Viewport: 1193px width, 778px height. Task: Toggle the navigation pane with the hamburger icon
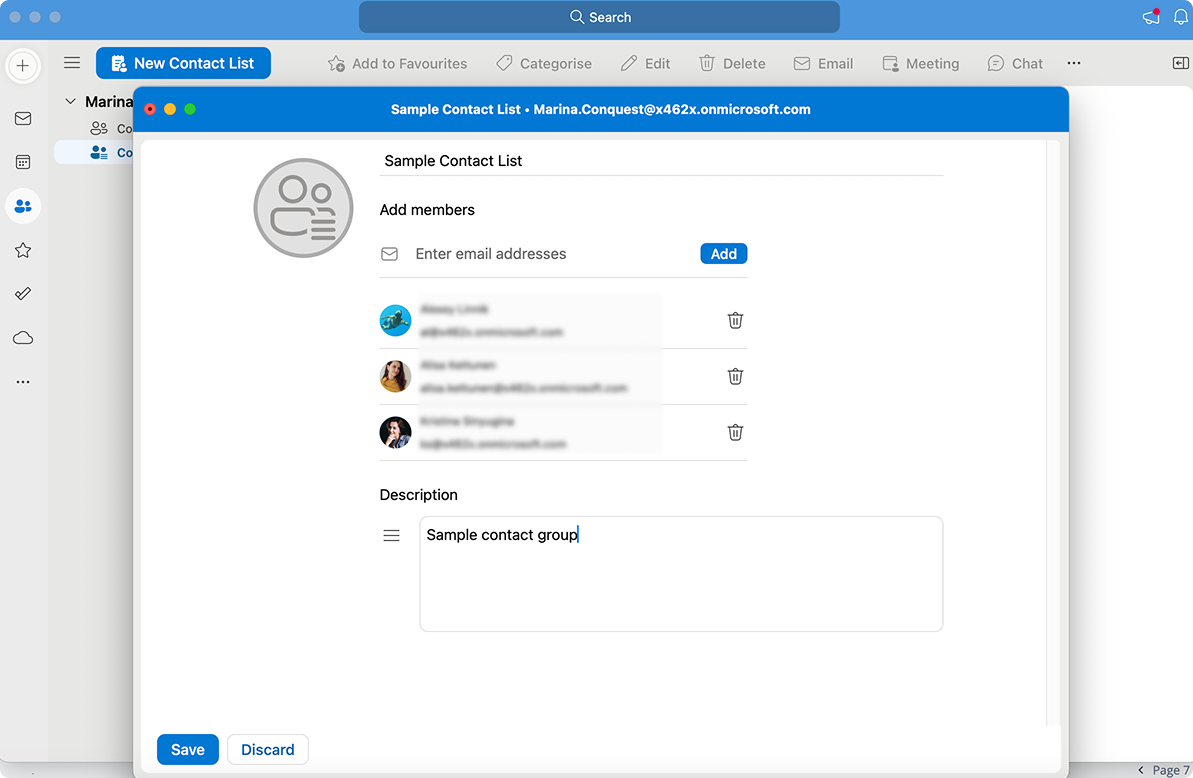click(x=71, y=62)
